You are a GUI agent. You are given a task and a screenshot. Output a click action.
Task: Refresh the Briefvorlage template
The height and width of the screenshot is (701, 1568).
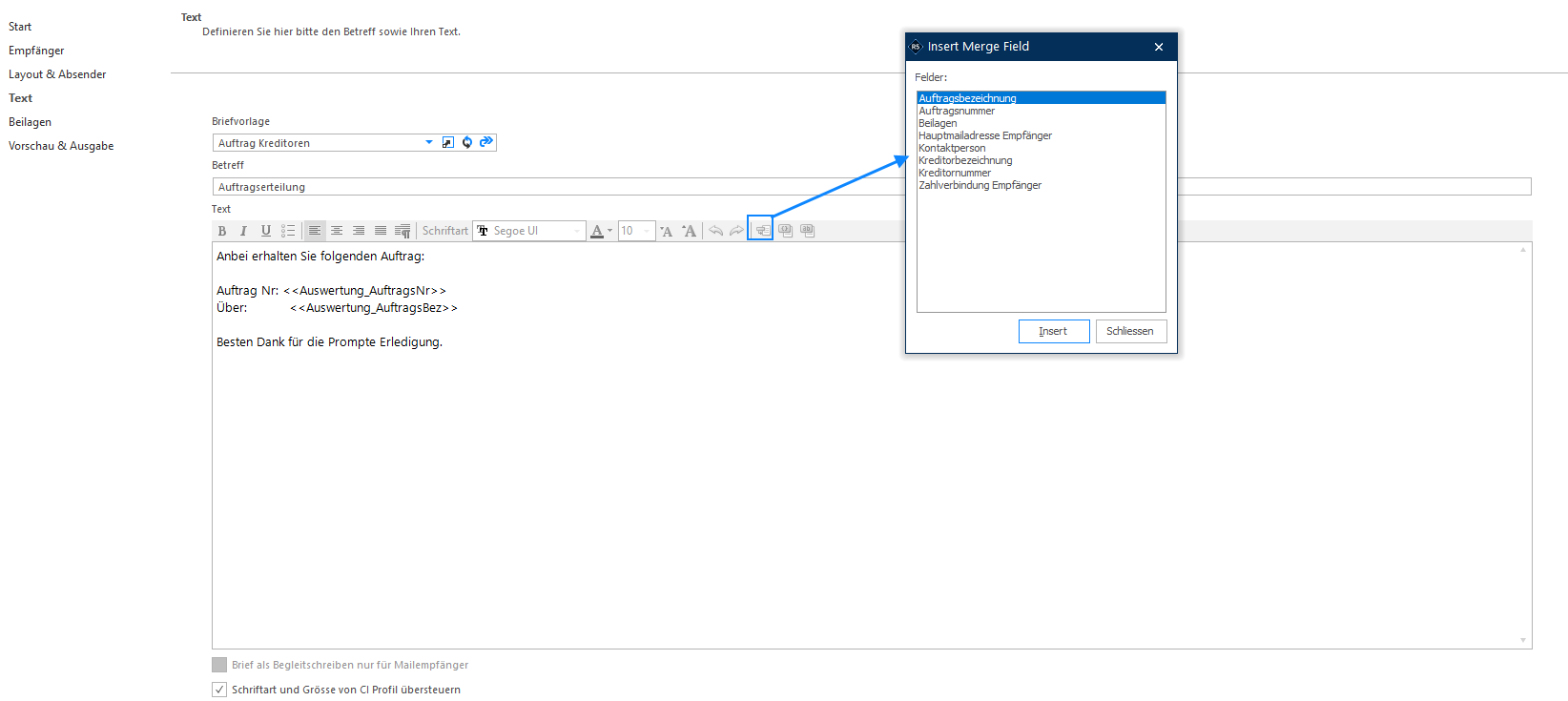(467, 143)
